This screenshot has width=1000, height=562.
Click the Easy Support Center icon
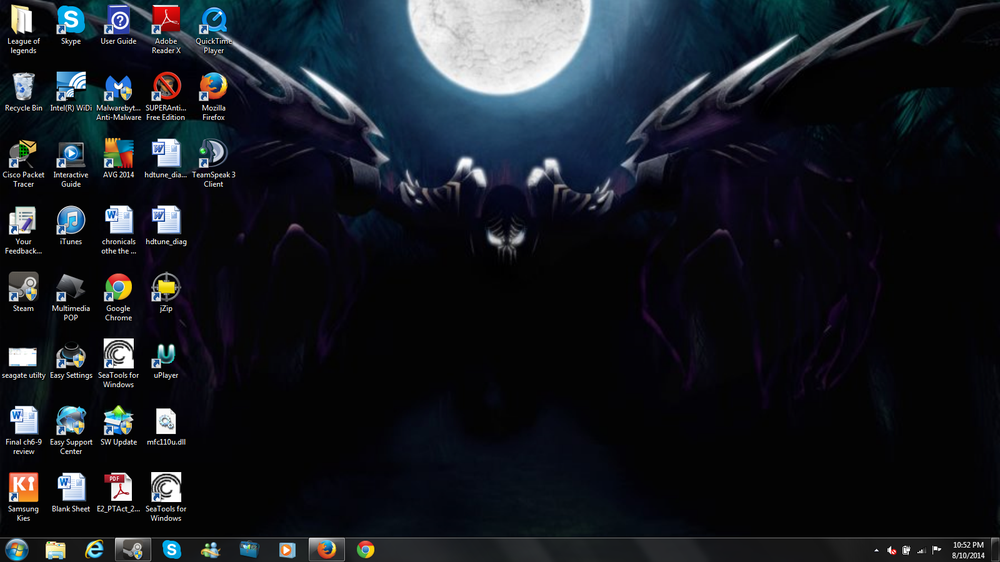pyautogui.click(x=71, y=431)
